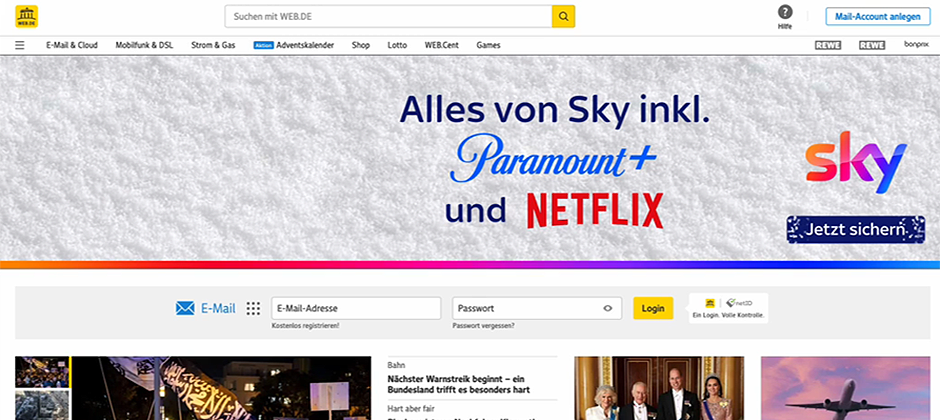Open the apps grid icon beside E-Mail
The width and height of the screenshot is (940, 420).
click(x=253, y=309)
